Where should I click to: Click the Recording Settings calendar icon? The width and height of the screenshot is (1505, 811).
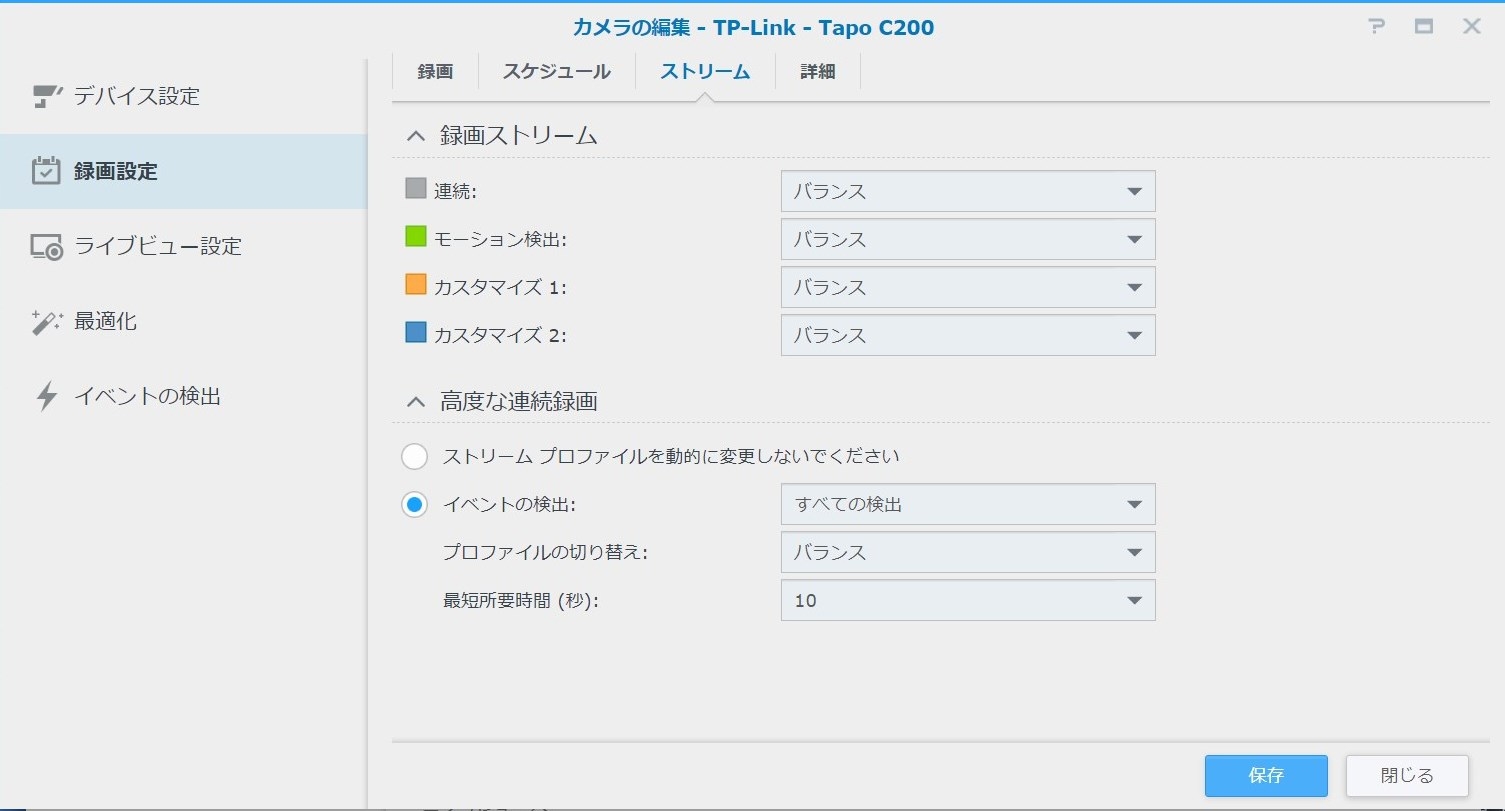click(x=46, y=171)
